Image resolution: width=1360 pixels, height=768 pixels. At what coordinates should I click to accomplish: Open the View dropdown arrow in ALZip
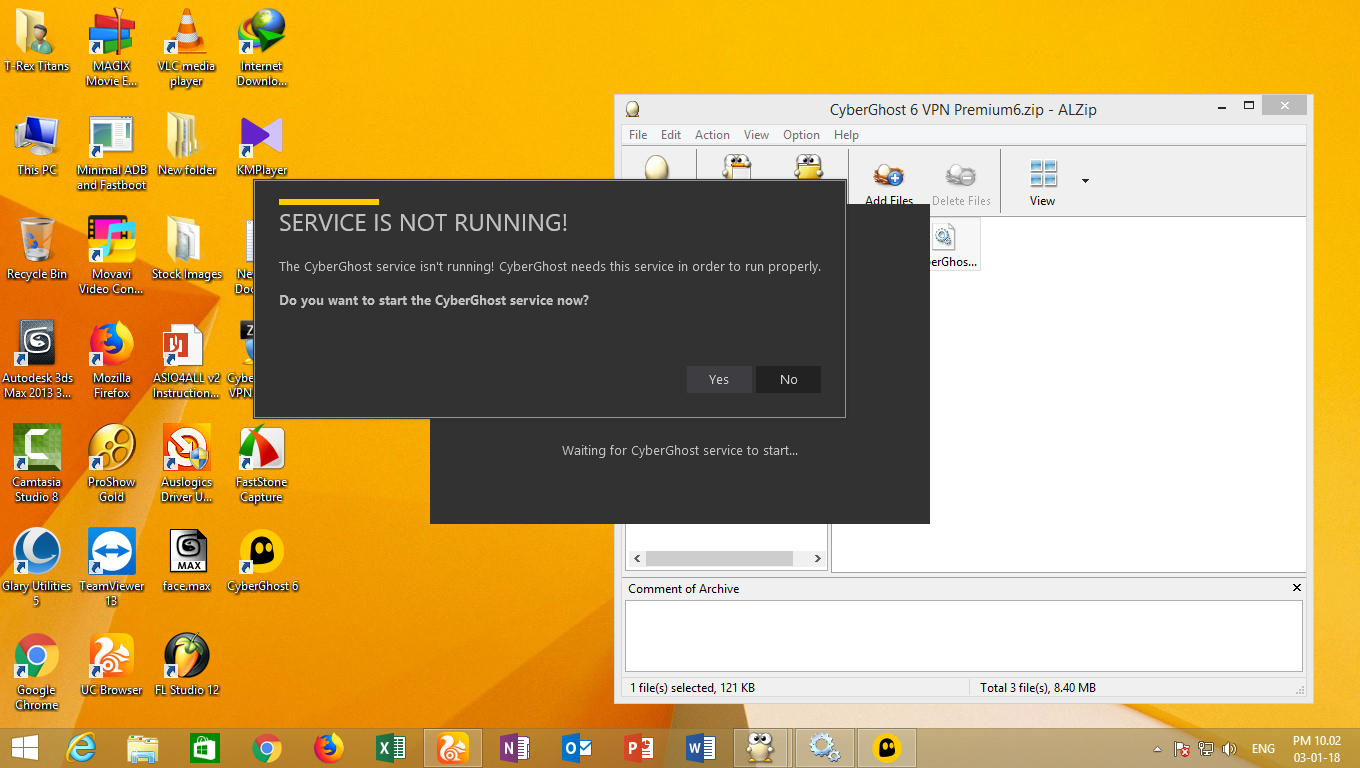pyautogui.click(x=1085, y=181)
